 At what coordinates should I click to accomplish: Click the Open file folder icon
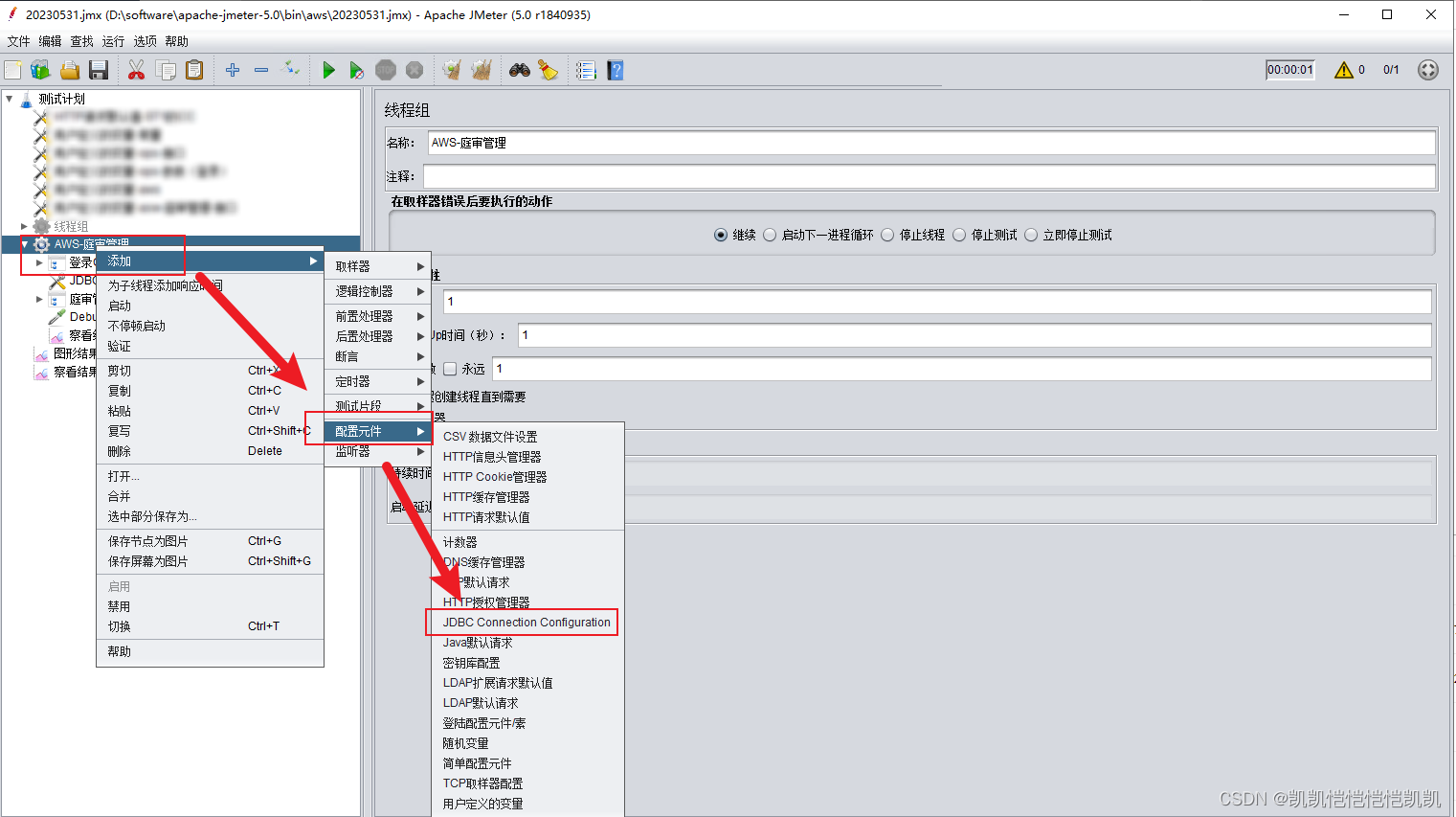tap(70, 70)
